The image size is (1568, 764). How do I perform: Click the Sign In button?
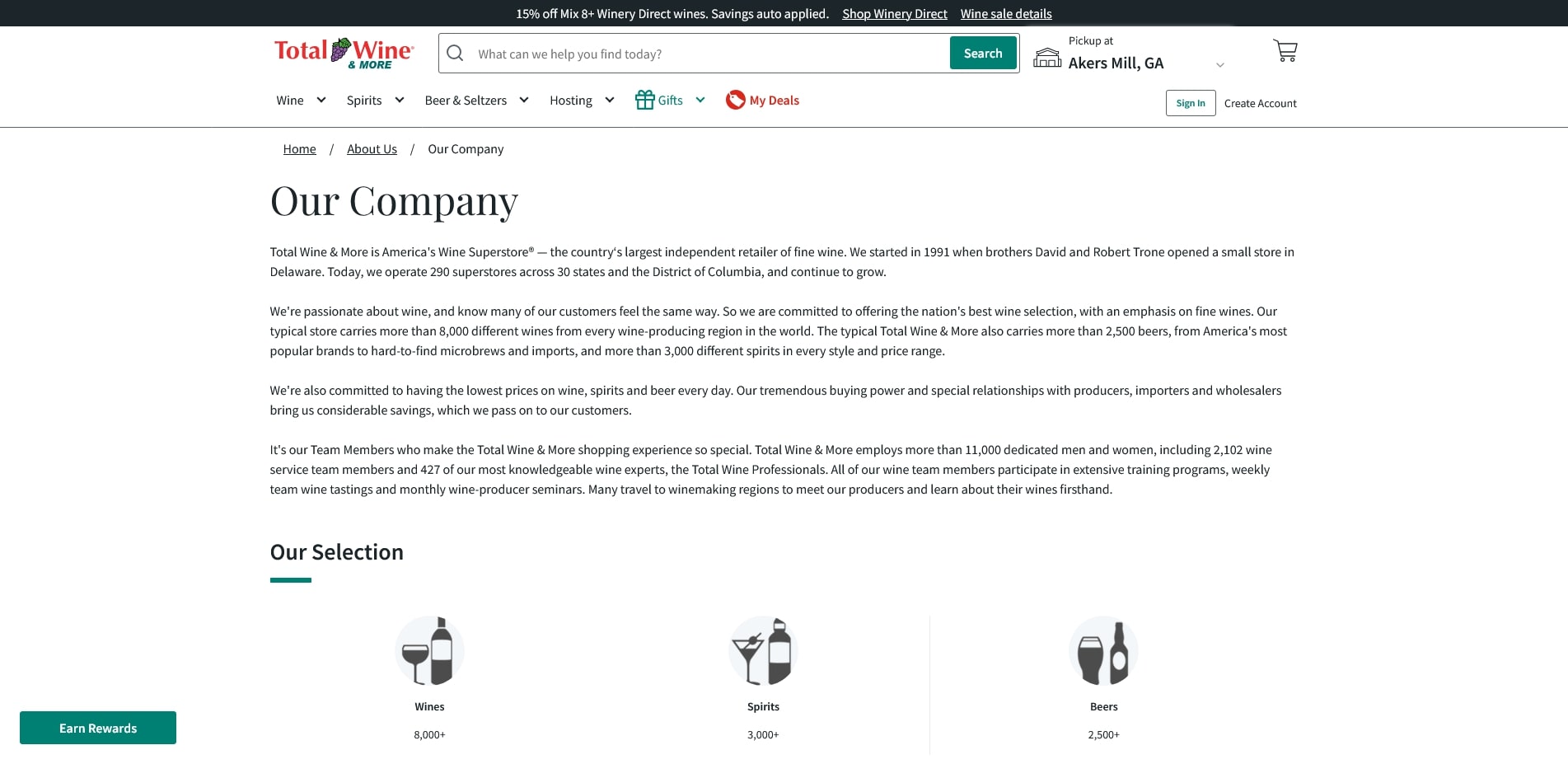pyautogui.click(x=1191, y=103)
